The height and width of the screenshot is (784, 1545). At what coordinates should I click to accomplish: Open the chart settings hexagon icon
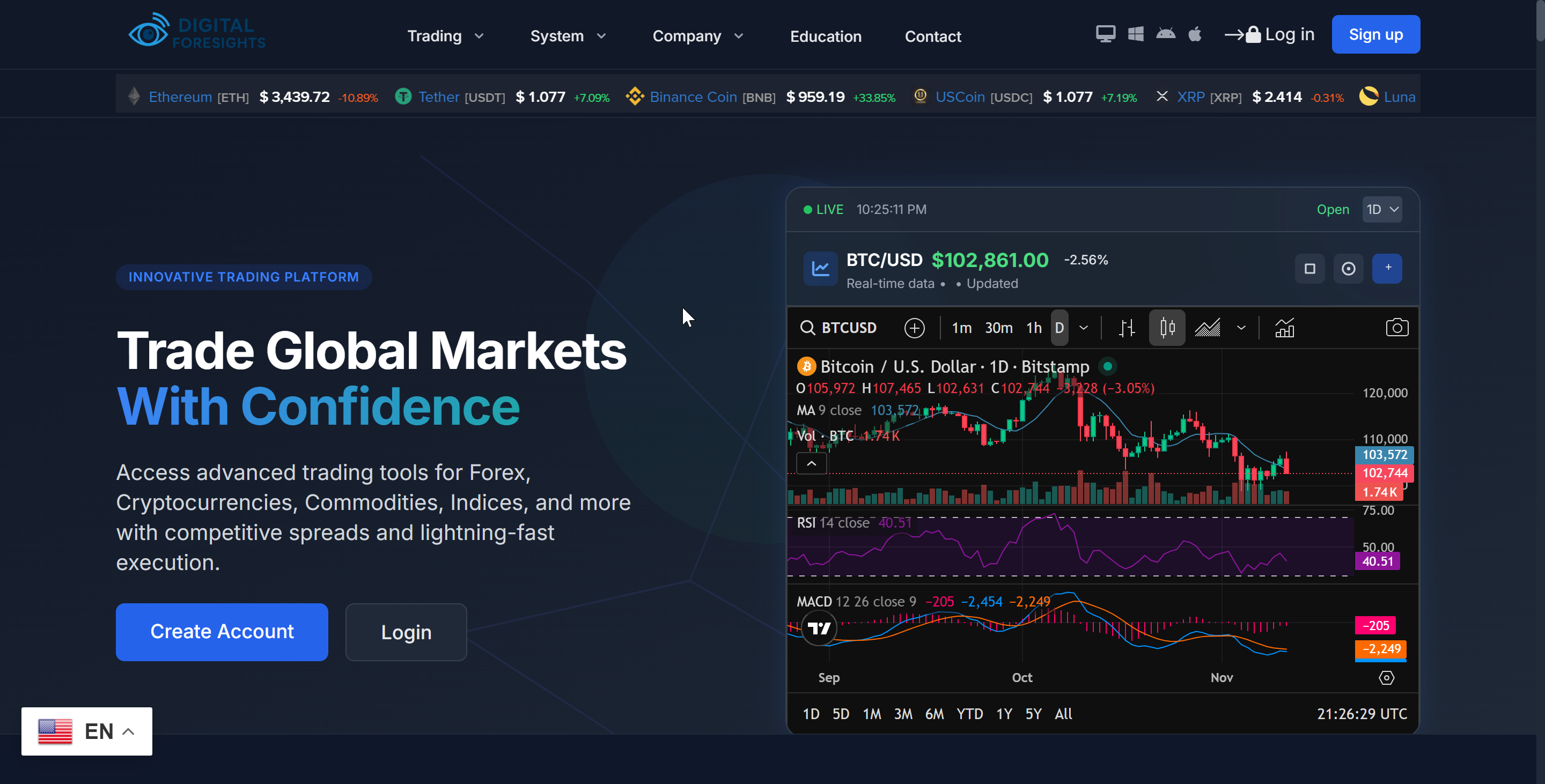pyautogui.click(x=1386, y=677)
